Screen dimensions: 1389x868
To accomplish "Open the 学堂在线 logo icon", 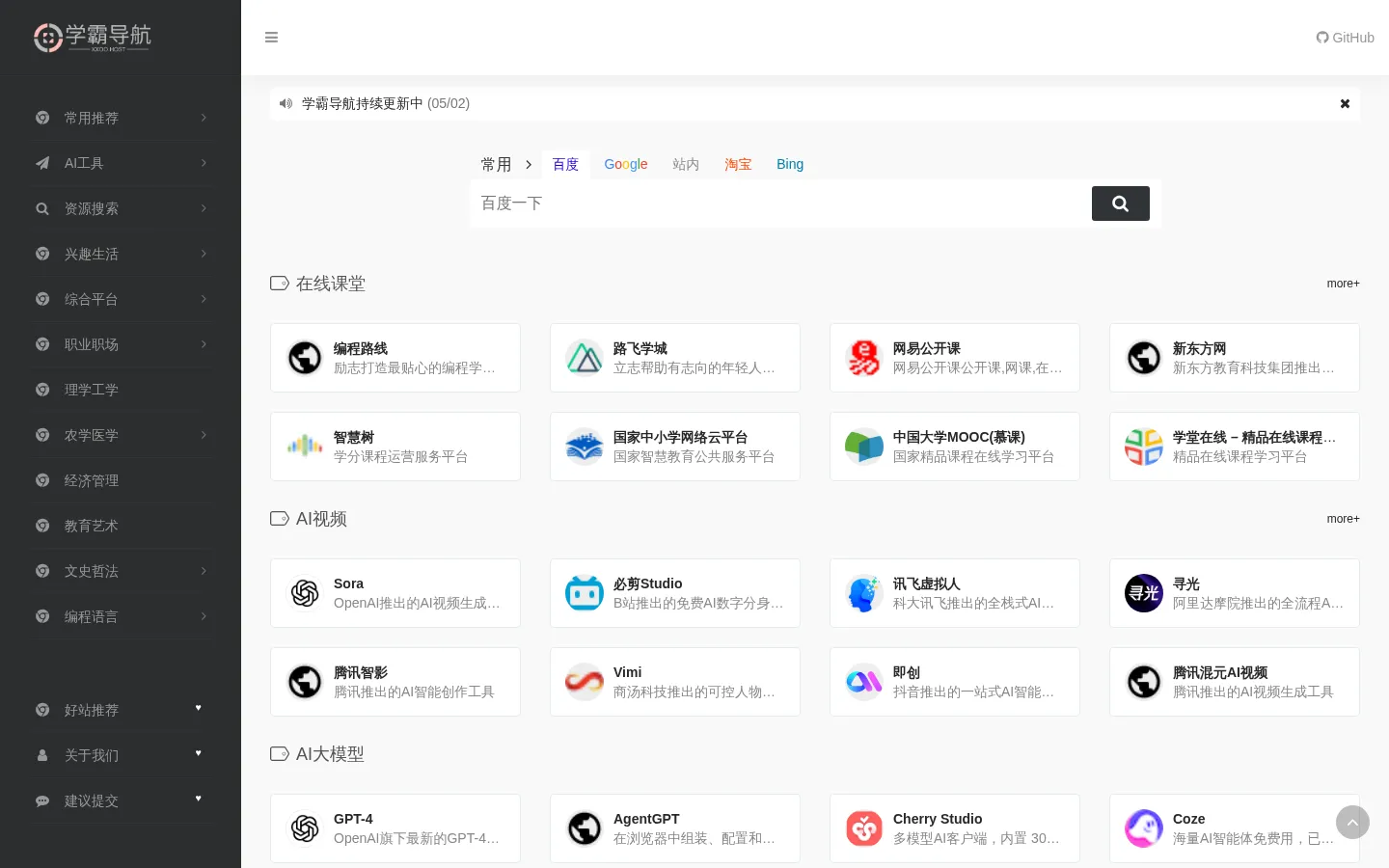I will coord(1144,447).
